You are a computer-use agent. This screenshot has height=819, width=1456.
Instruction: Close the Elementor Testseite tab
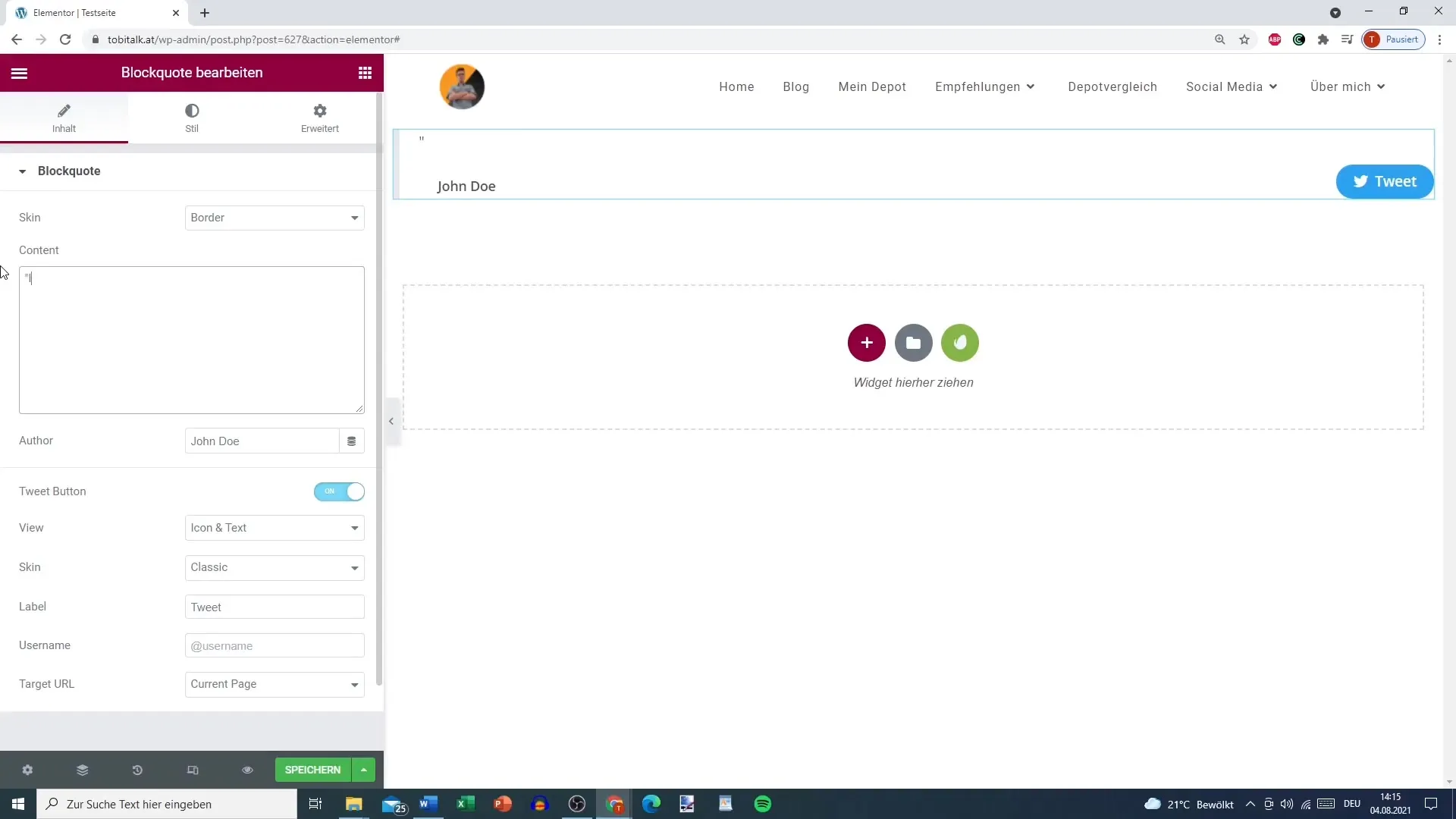click(x=176, y=13)
